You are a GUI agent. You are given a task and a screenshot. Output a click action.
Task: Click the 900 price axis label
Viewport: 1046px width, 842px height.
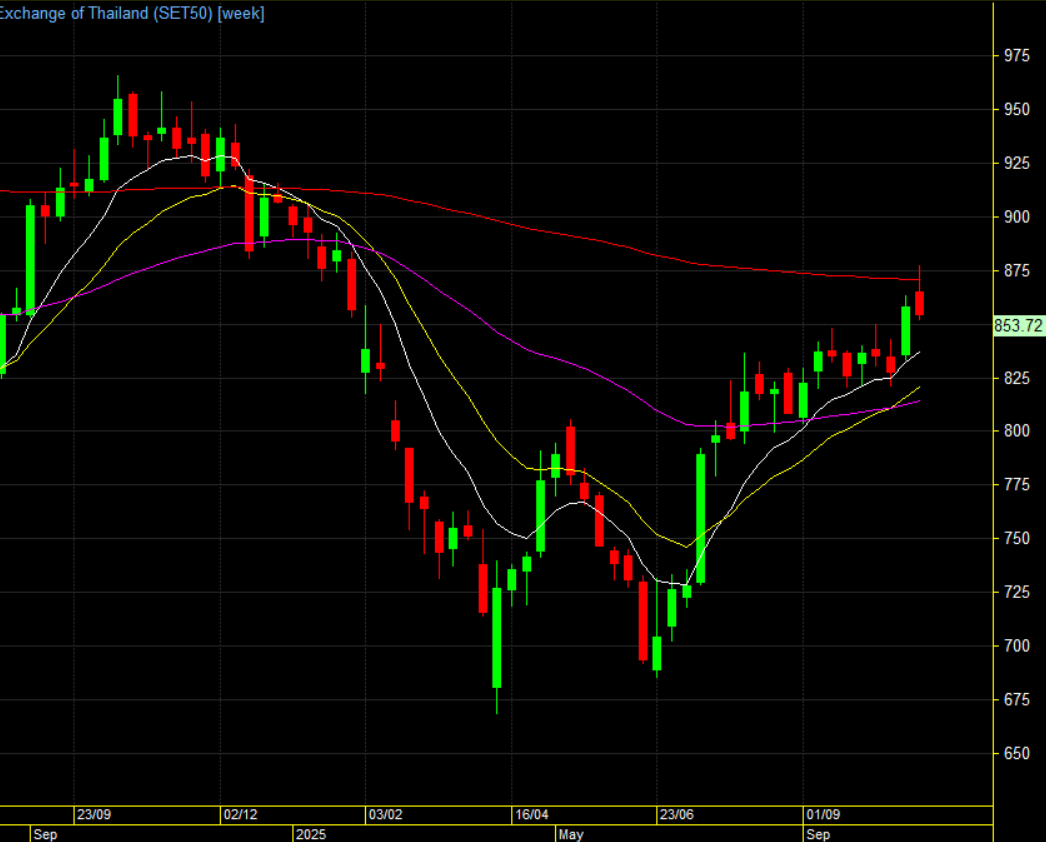point(1017,217)
